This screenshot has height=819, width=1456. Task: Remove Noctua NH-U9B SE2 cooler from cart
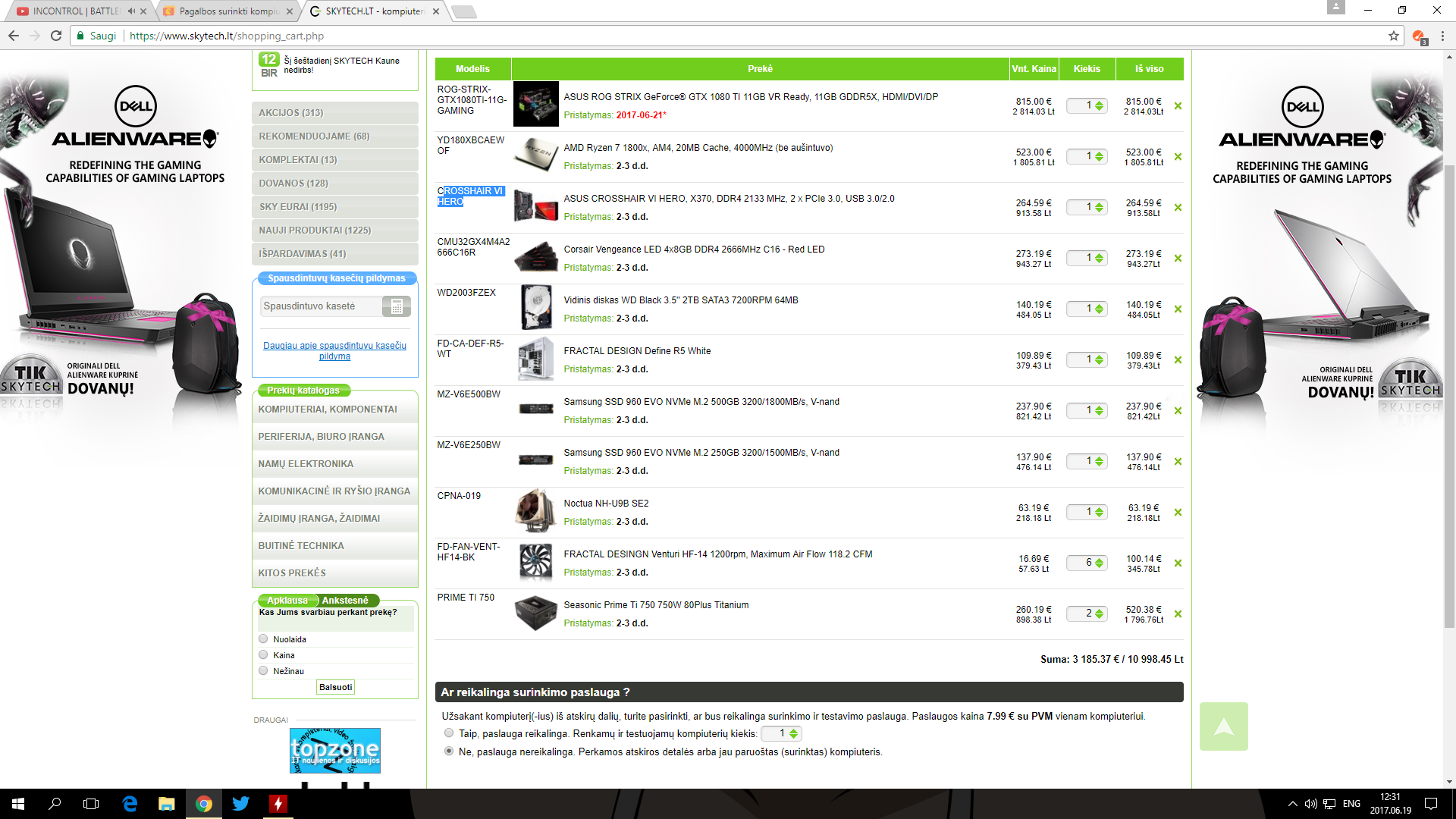click(1178, 513)
